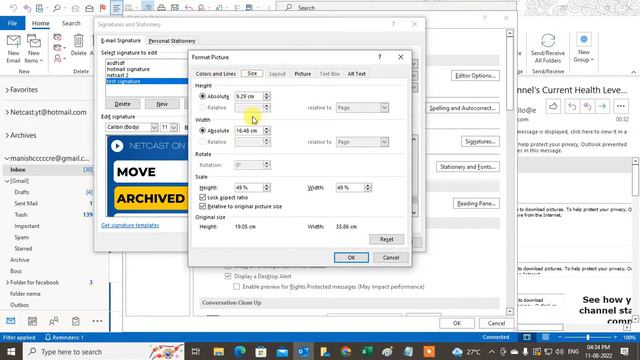Open Outlook icon on taskbar
The height and width of the screenshot is (360, 640).
point(303,351)
